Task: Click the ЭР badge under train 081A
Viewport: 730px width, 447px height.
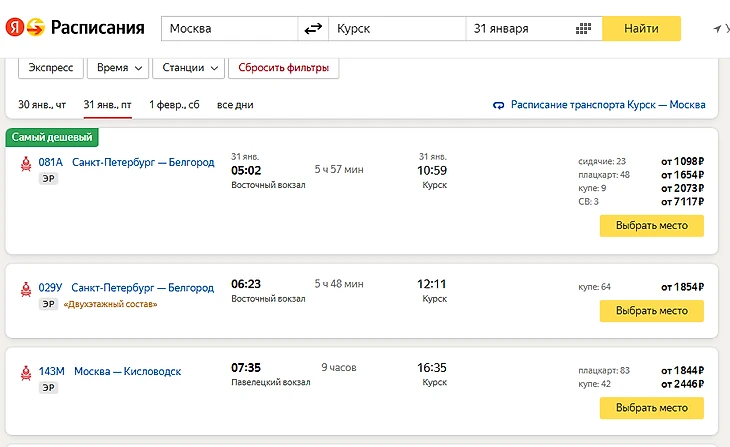Action: click(48, 179)
